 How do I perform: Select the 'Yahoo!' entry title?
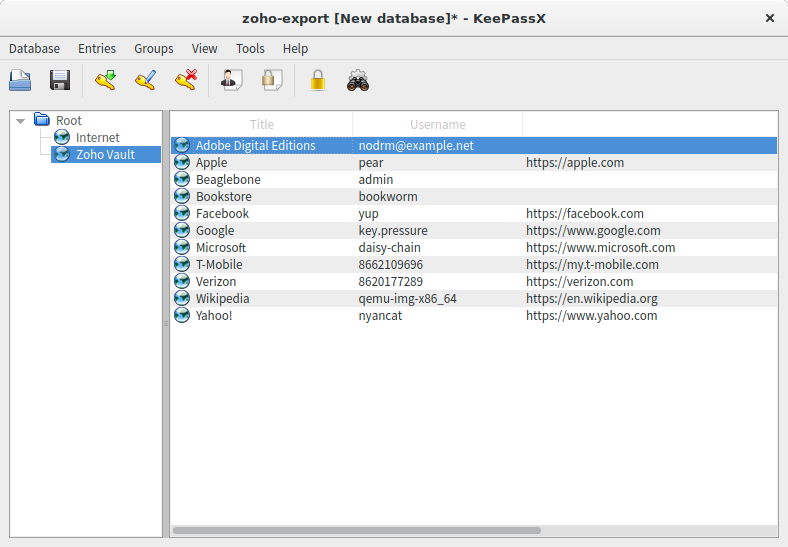pos(214,316)
